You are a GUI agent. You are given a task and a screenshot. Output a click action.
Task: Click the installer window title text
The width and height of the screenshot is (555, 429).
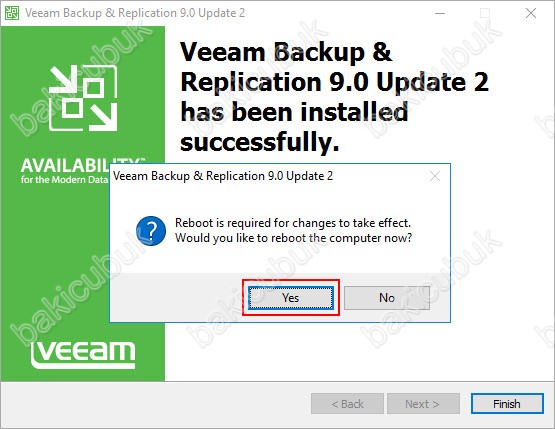pos(135,13)
